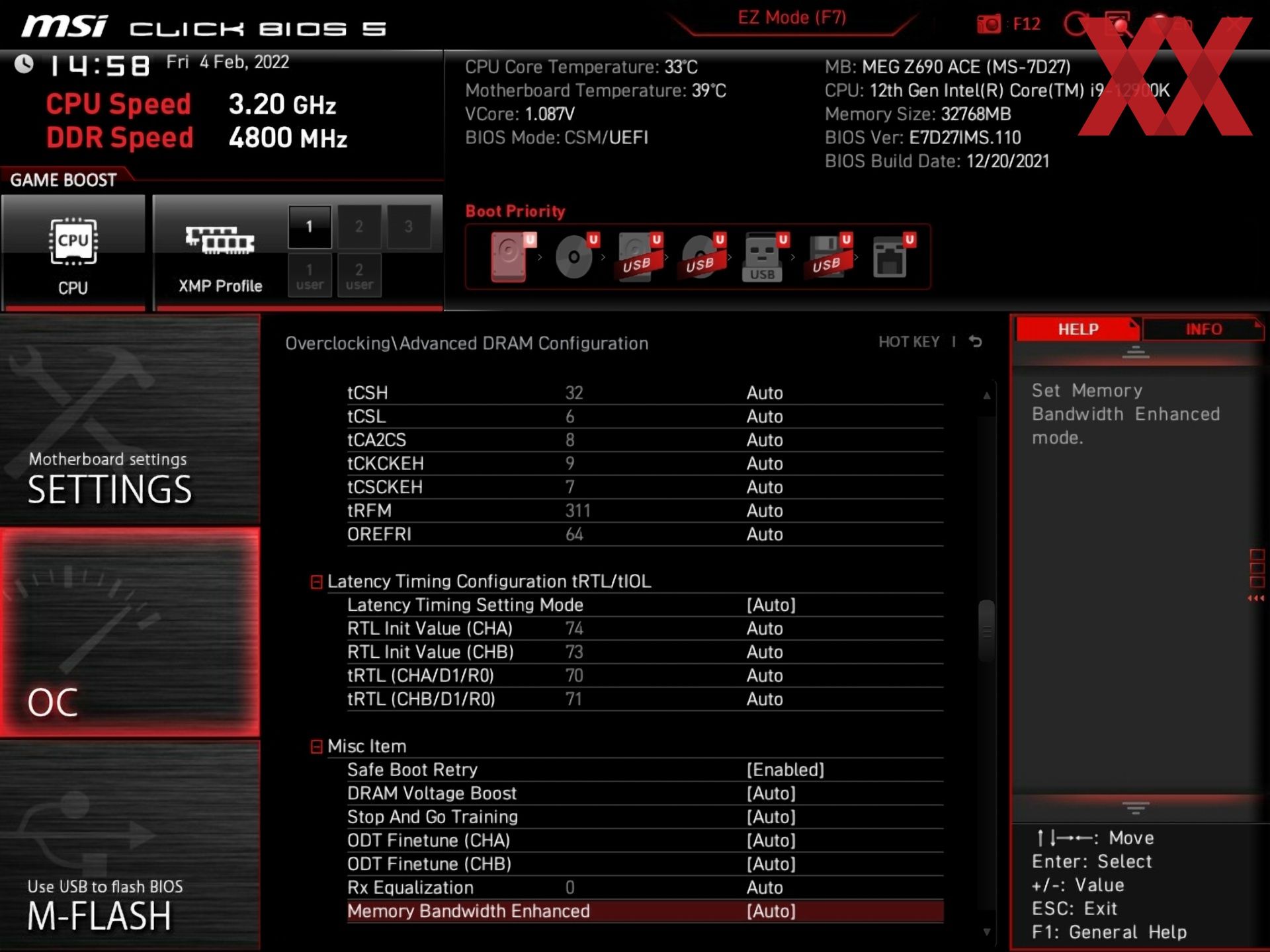
Task: Select XMP user profile 1
Action: click(x=310, y=276)
